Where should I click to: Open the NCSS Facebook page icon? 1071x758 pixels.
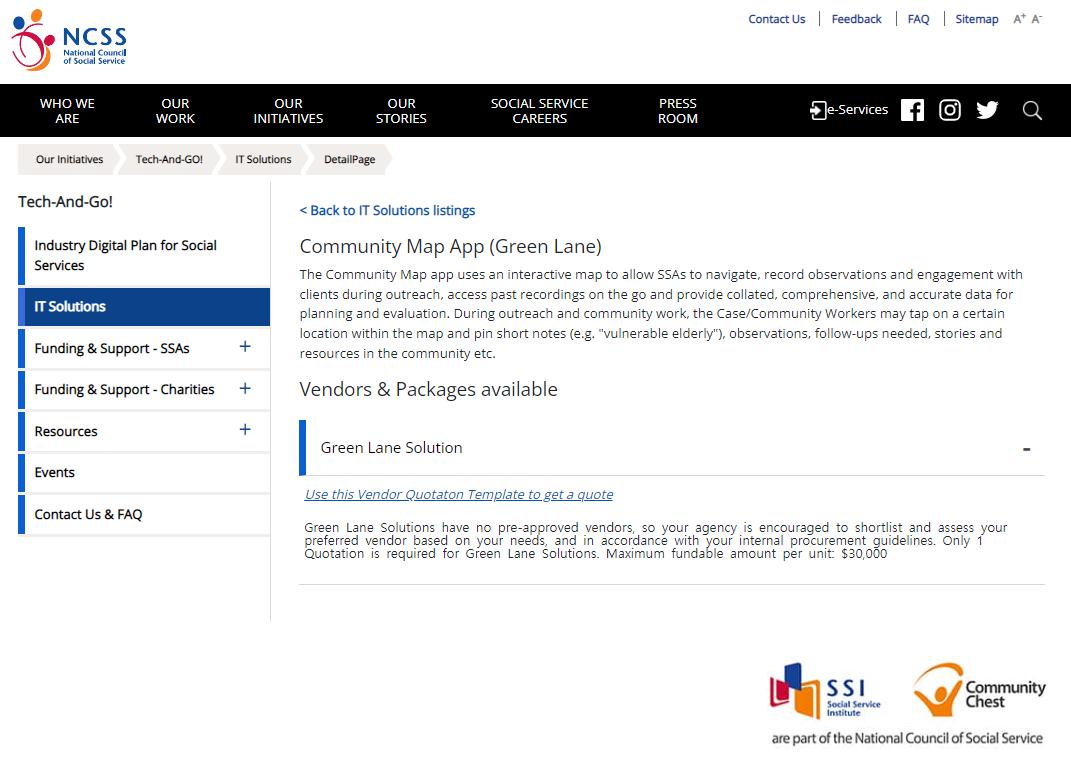912,110
